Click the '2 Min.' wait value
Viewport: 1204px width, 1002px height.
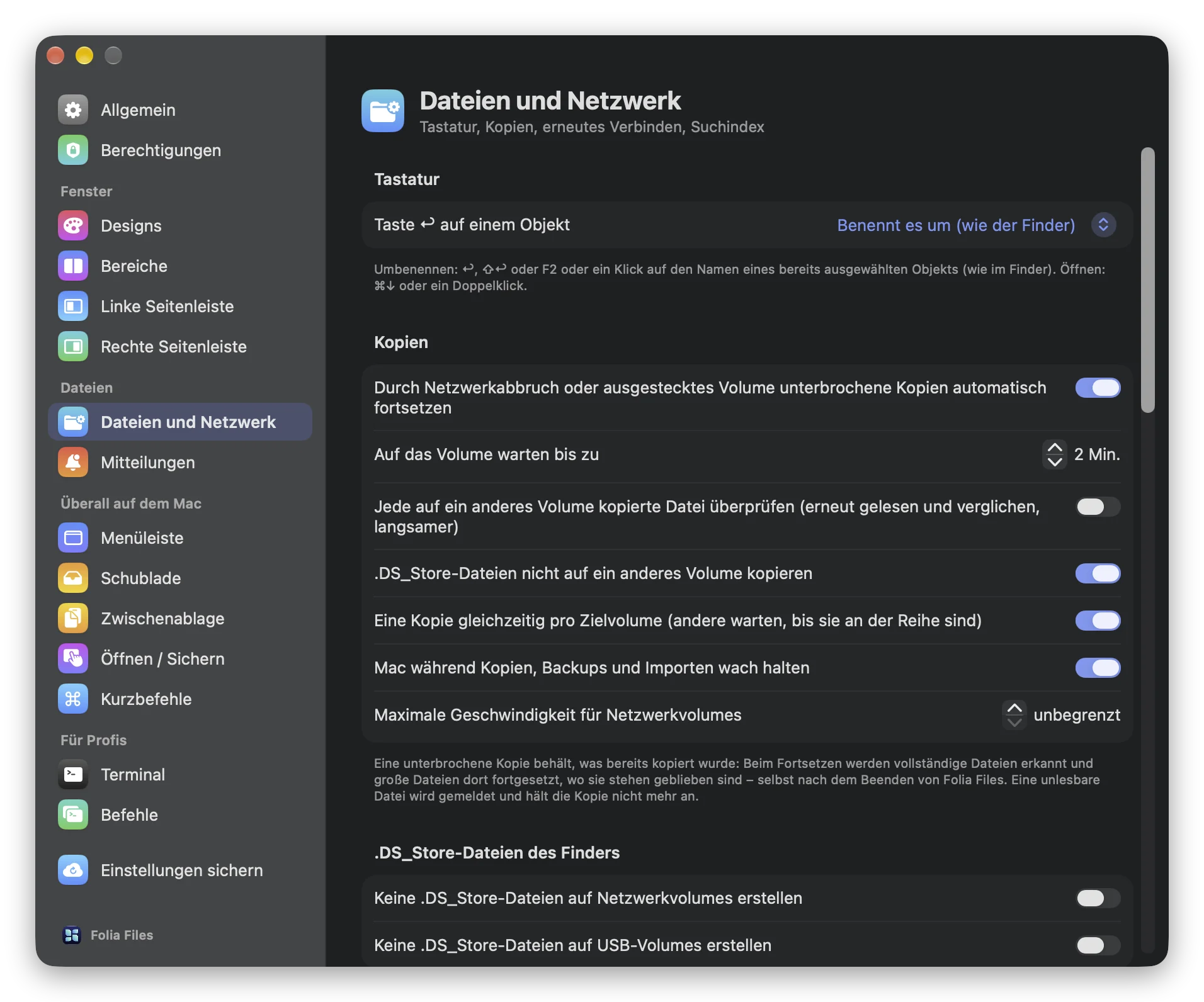[x=1097, y=454]
